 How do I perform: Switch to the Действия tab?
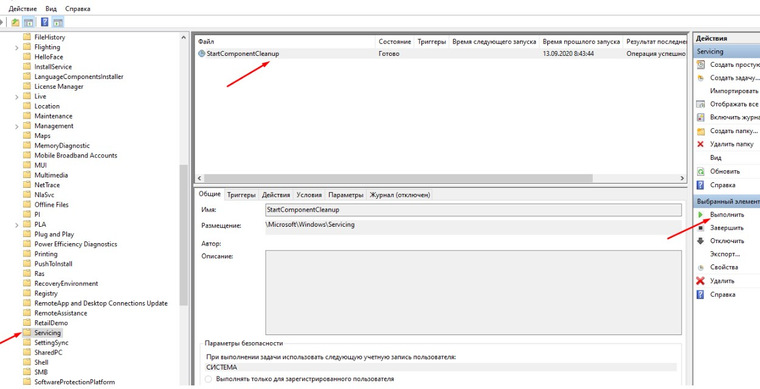276,195
